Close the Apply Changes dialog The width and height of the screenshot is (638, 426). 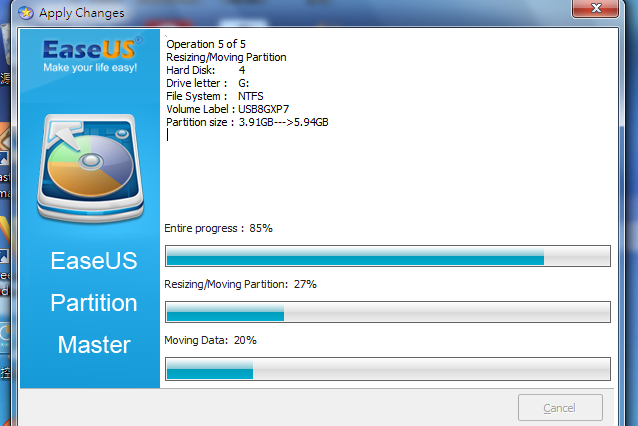click(596, 8)
